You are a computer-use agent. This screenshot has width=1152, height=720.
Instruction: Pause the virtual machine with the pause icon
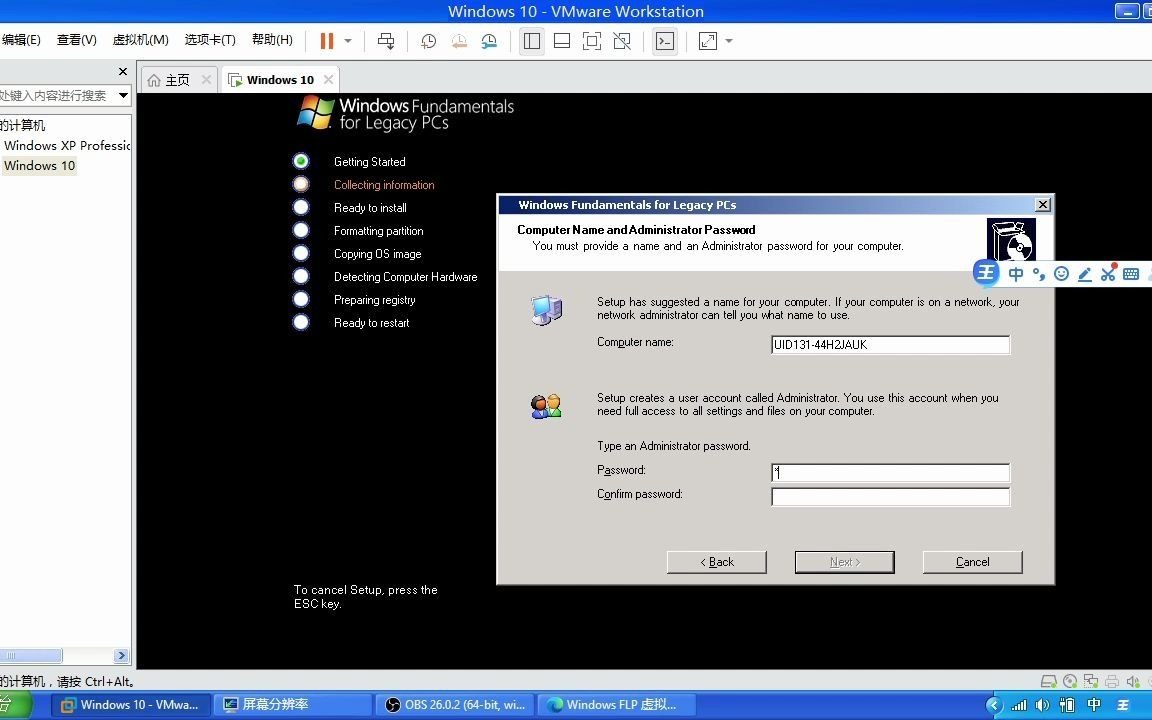pyautogui.click(x=327, y=41)
